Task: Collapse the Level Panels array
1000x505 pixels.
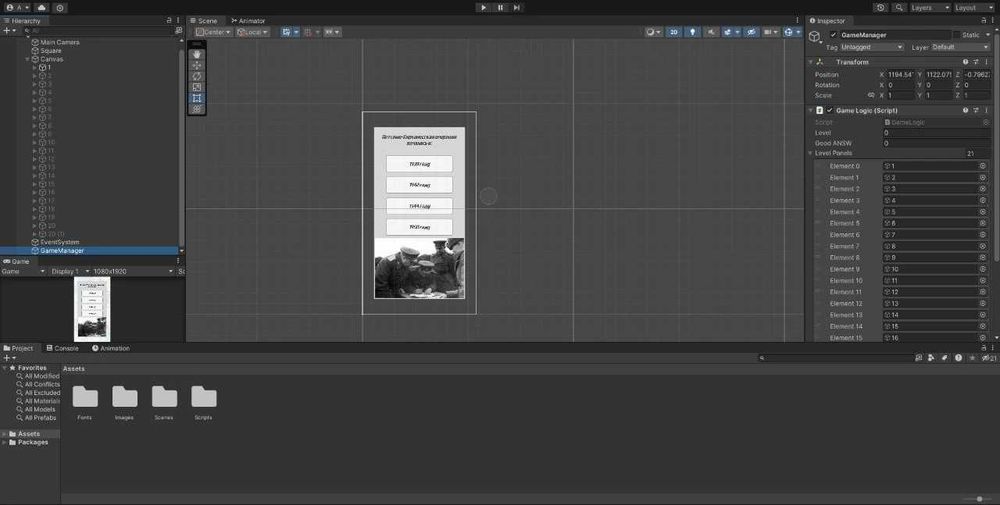Action: [x=811, y=153]
